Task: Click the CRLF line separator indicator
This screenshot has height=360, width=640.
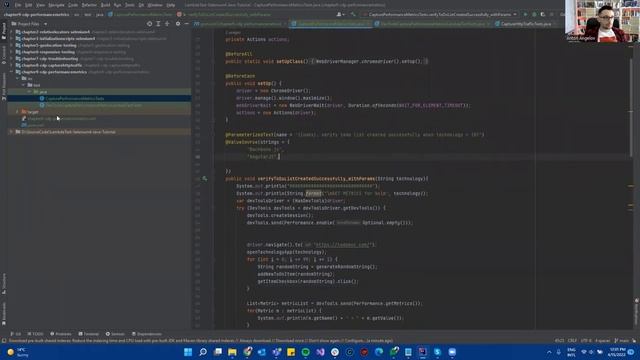Action: click(x=572, y=341)
